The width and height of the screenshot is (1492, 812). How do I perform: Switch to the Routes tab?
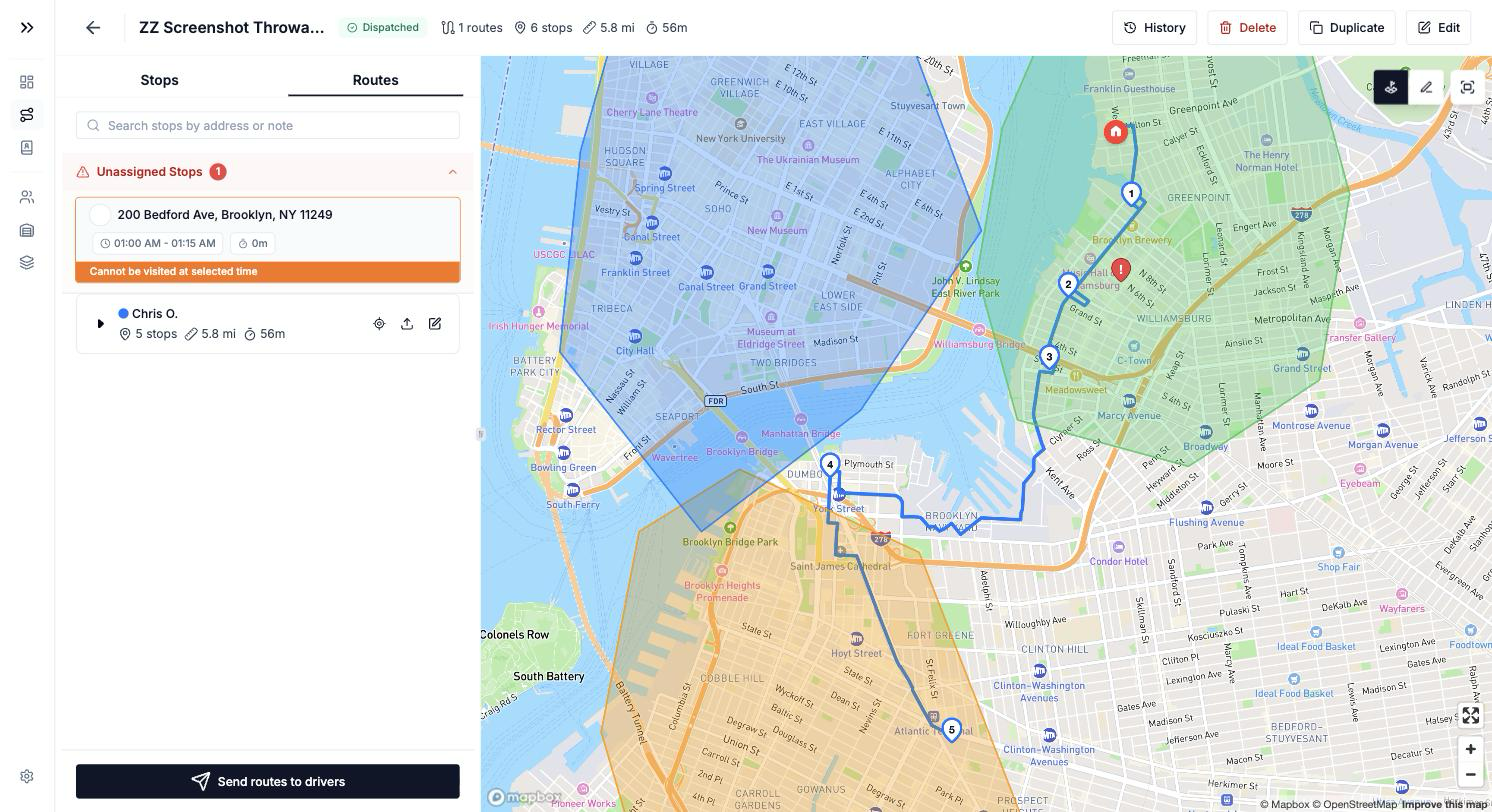click(375, 80)
